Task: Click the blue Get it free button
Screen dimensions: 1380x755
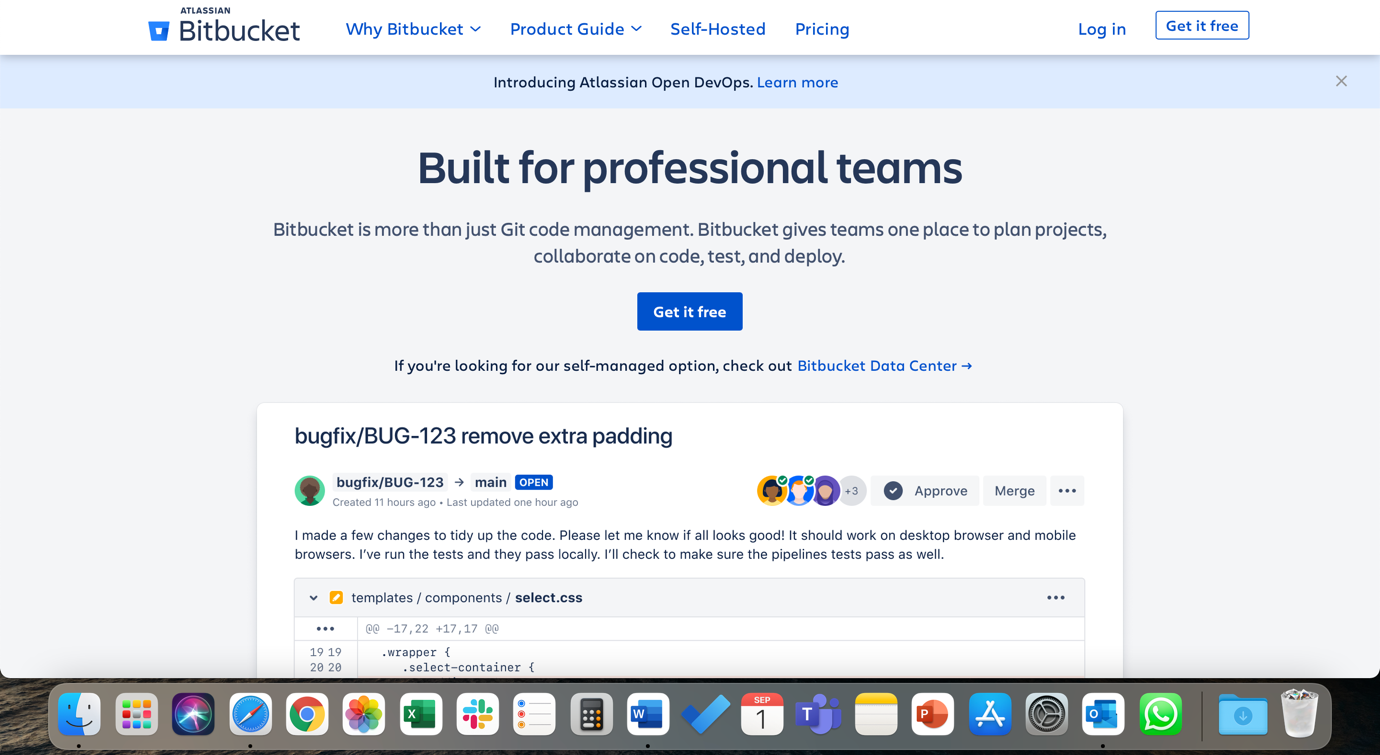Action: pos(690,311)
